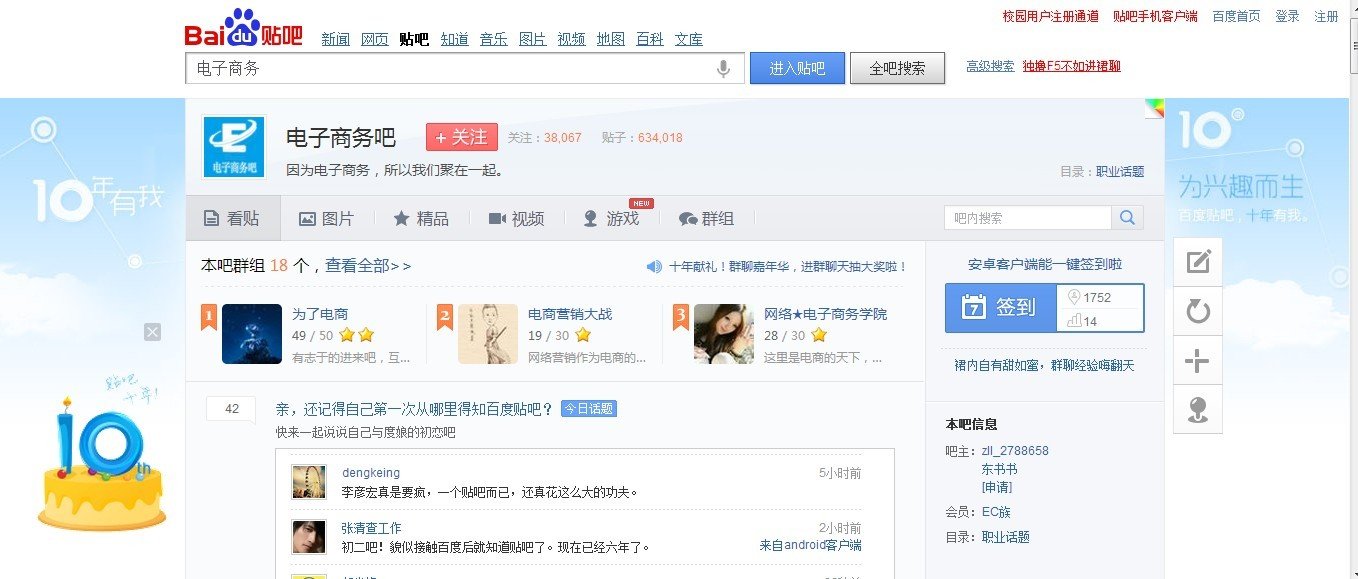Click the red +关注 follow button
The height and width of the screenshot is (579, 1358).
click(x=462, y=137)
